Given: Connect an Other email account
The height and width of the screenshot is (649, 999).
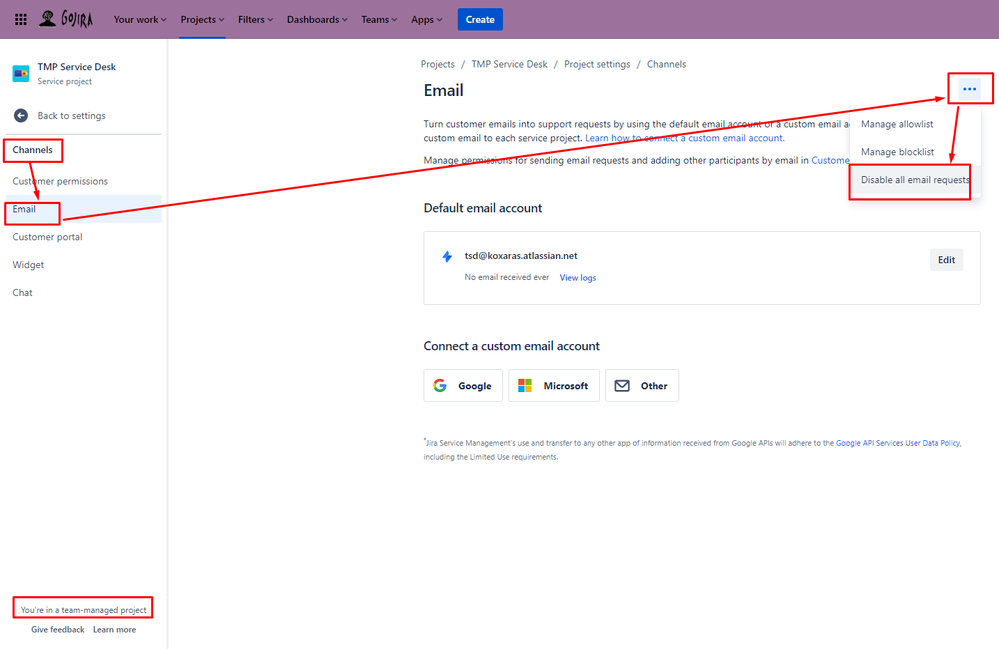Looking at the screenshot, I should [642, 385].
